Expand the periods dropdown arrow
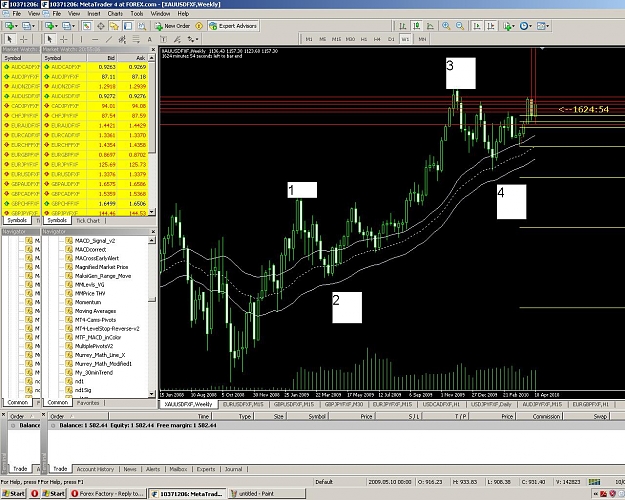Image resolution: width=625 pixels, height=500 pixels. [x=531, y=26]
